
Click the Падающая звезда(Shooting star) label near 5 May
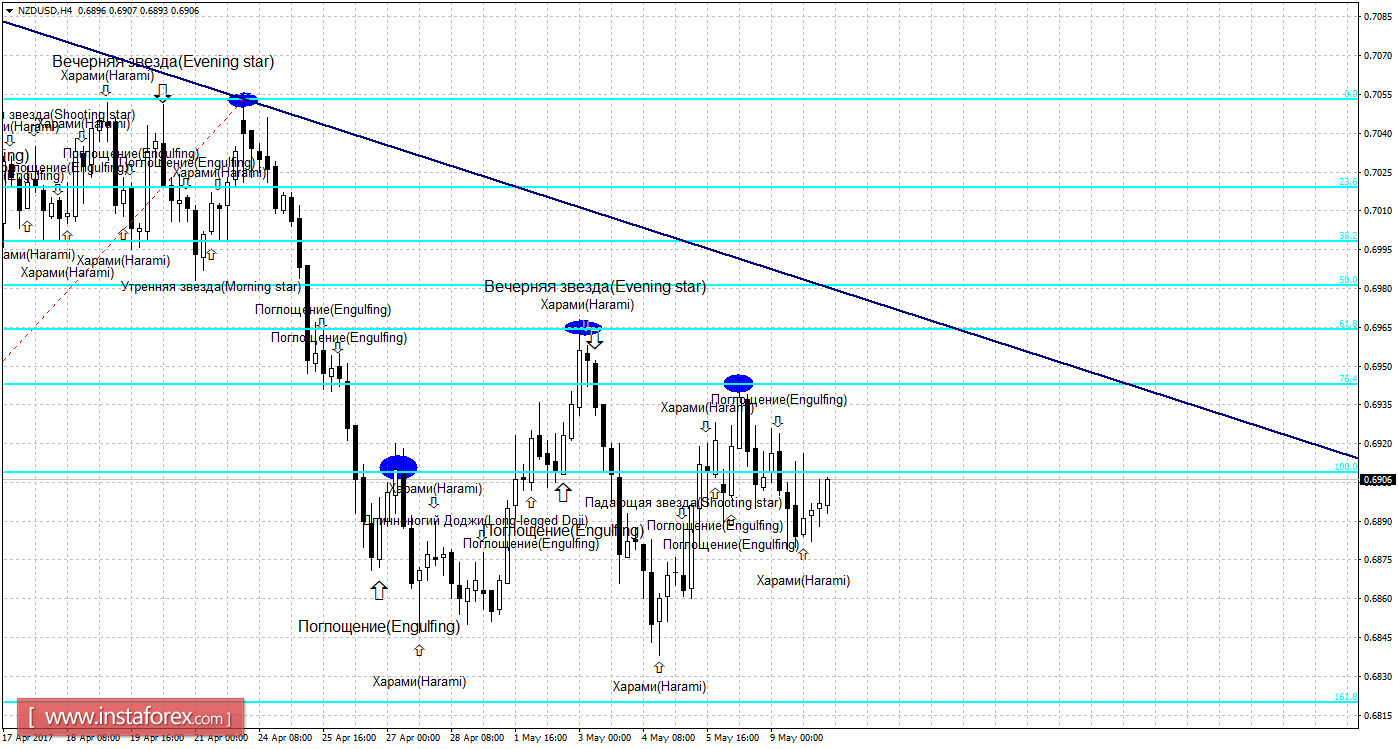pyautogui.click(x=683, y=502)
